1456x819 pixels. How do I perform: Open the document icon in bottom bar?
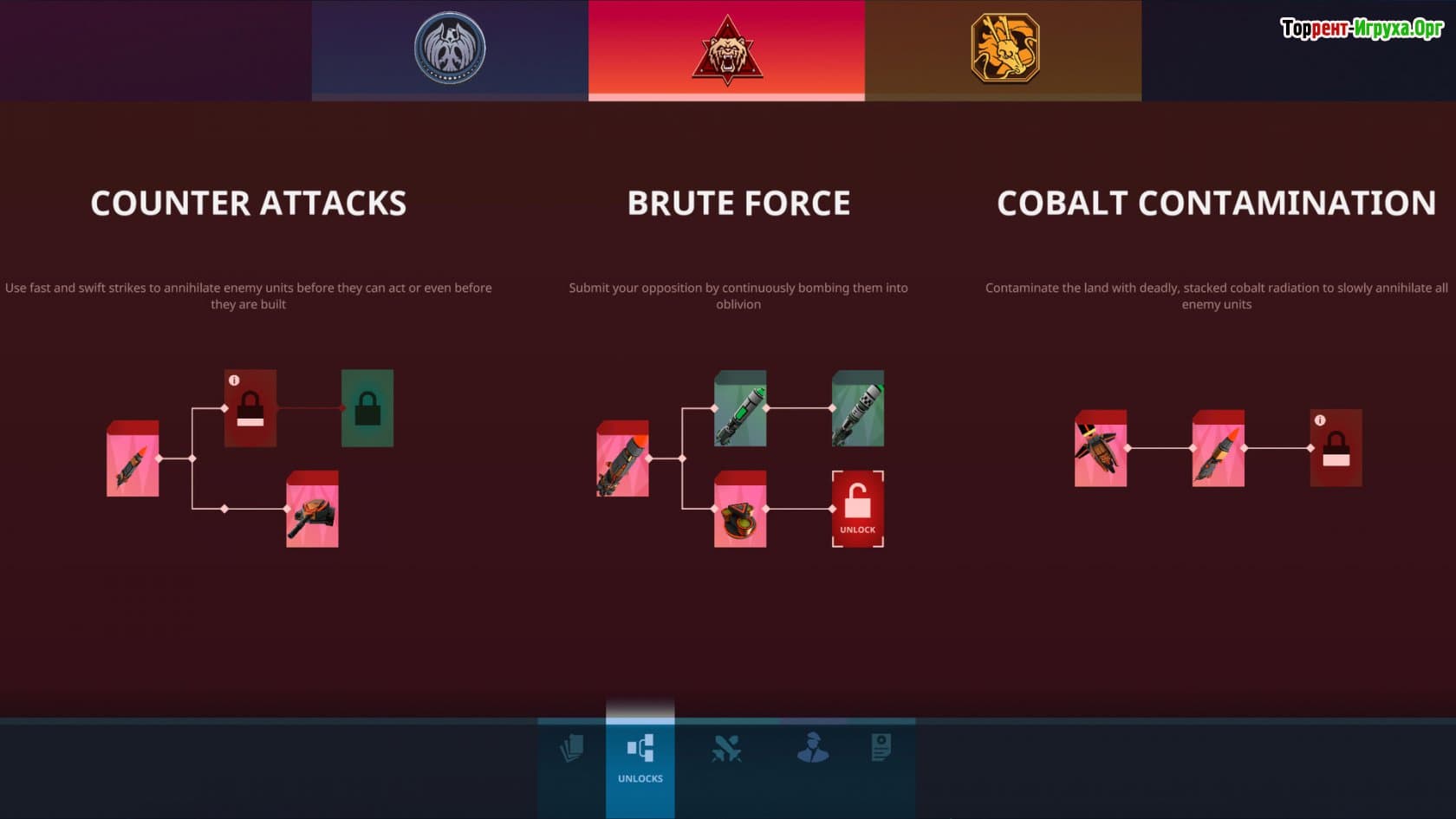click(881, 747)
